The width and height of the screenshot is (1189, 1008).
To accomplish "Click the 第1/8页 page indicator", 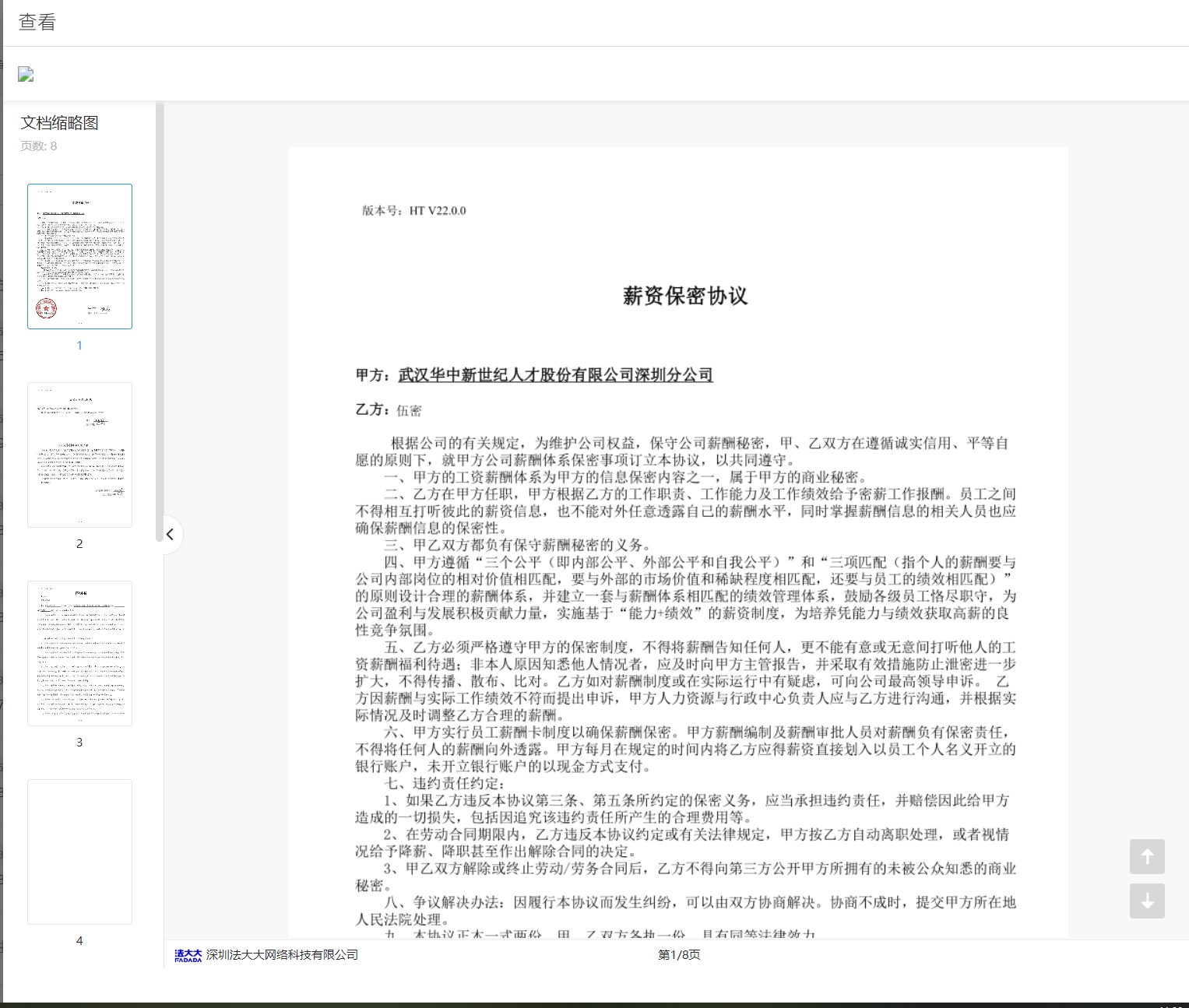I will click(679, 955).
